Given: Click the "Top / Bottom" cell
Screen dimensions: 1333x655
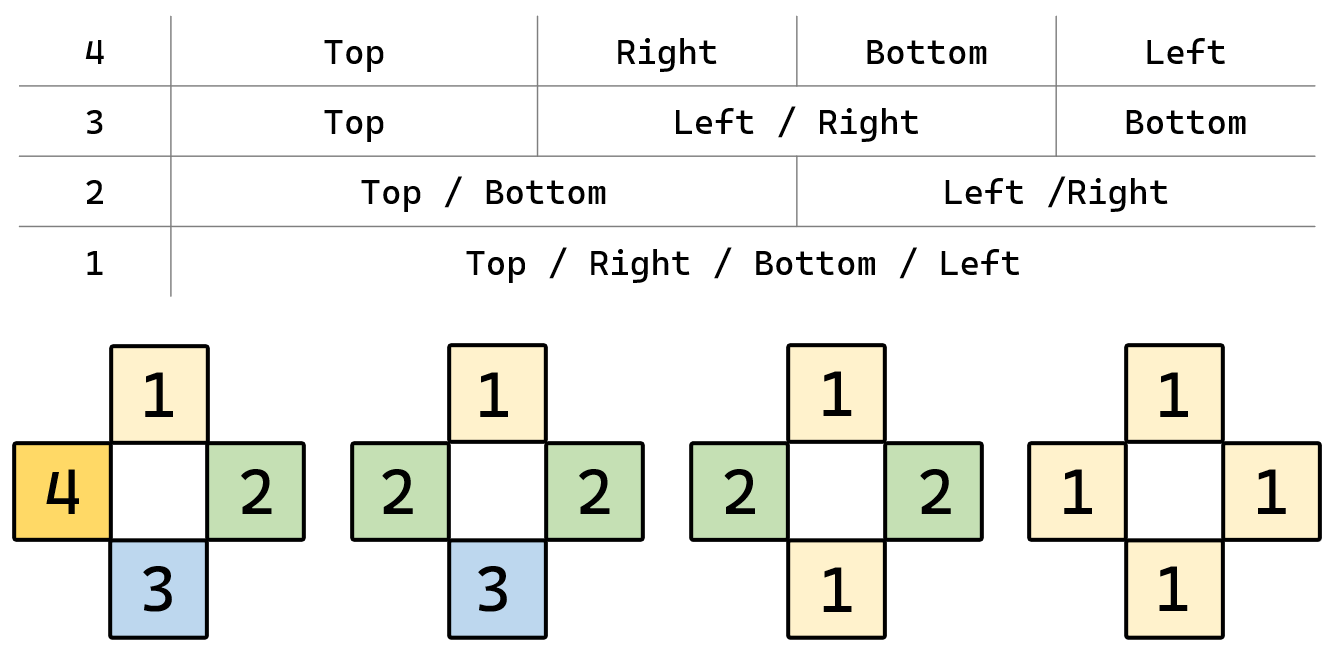Looking at the screenshot, I should click(483, 192).
